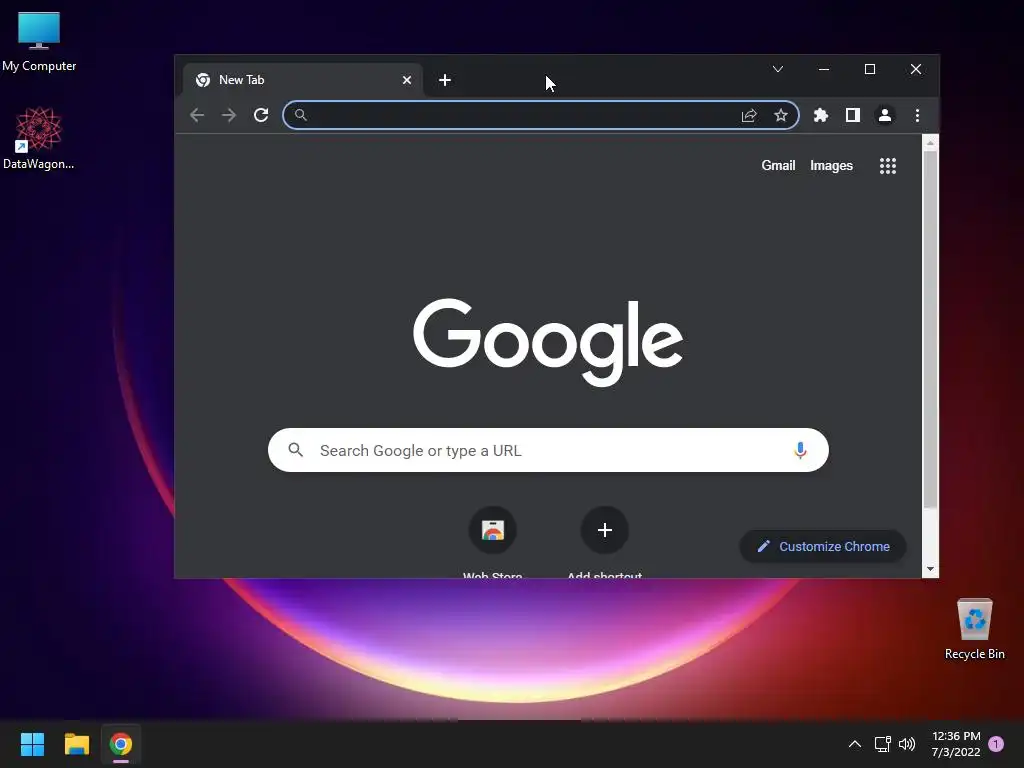Expand the tab search chevron
1024x768 pixels.
pyautogui.click(x=778, y=69)
